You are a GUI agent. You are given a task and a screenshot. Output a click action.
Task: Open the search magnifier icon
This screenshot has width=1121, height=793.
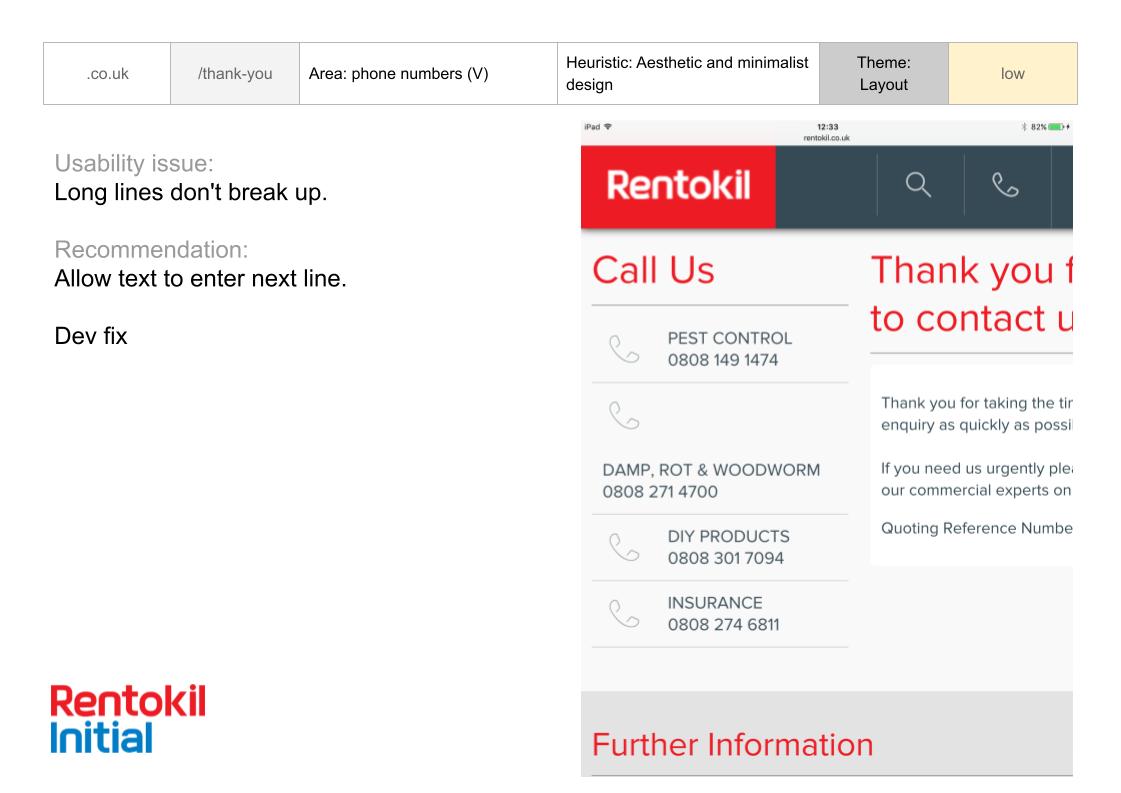click(919, 185)
